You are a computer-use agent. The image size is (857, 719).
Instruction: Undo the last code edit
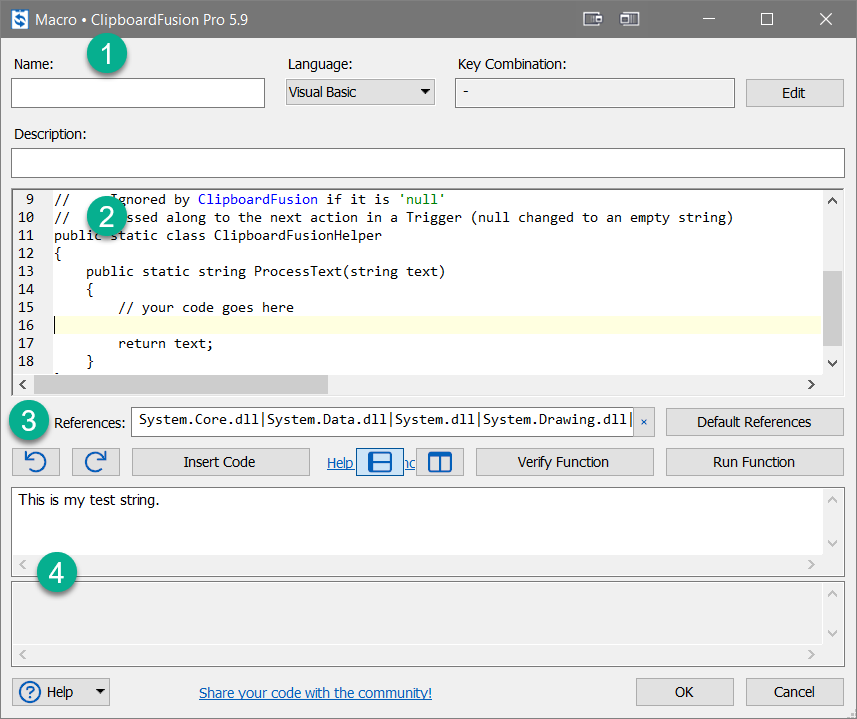coord(36,462)
